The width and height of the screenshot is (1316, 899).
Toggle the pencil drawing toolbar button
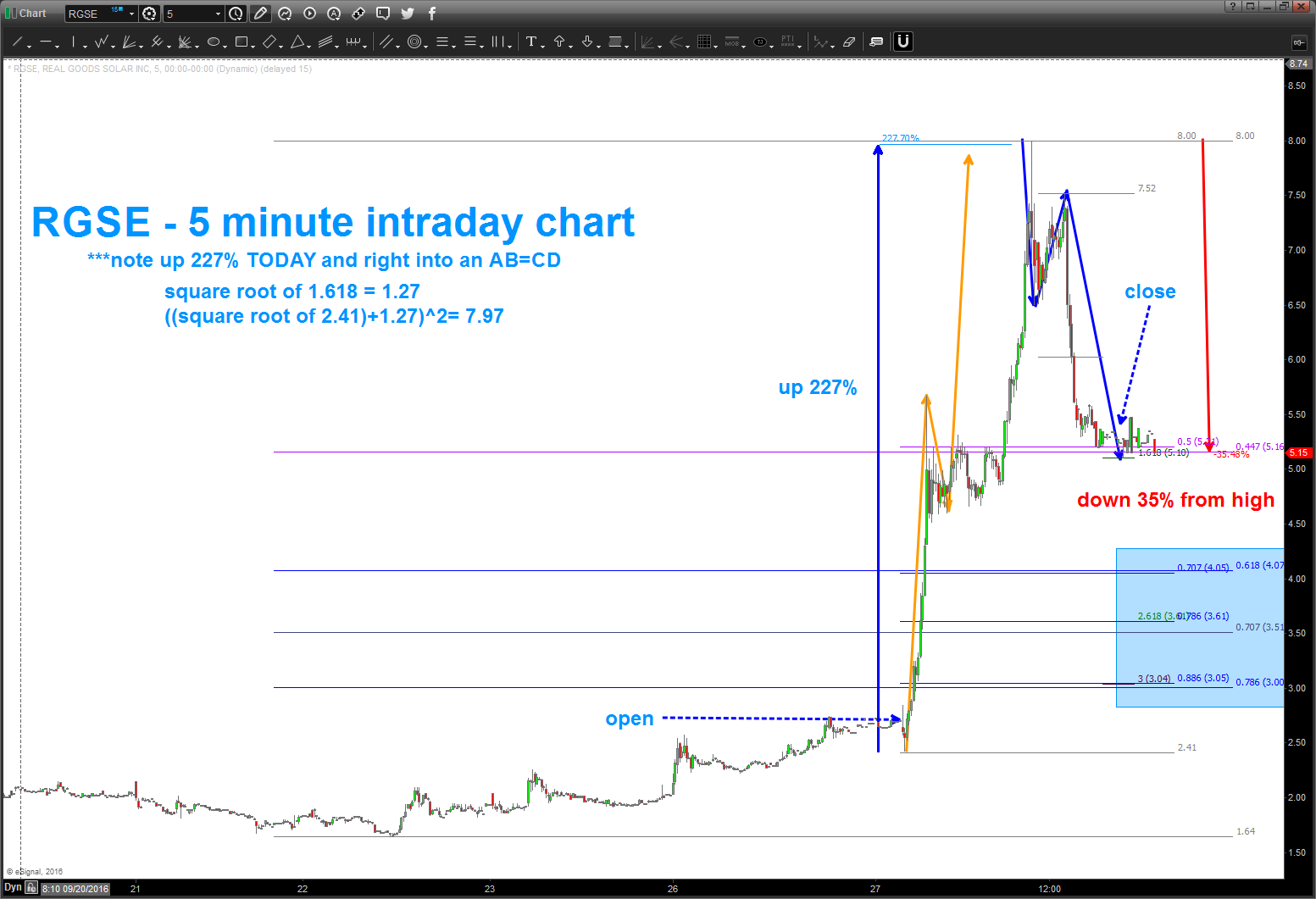260,14
